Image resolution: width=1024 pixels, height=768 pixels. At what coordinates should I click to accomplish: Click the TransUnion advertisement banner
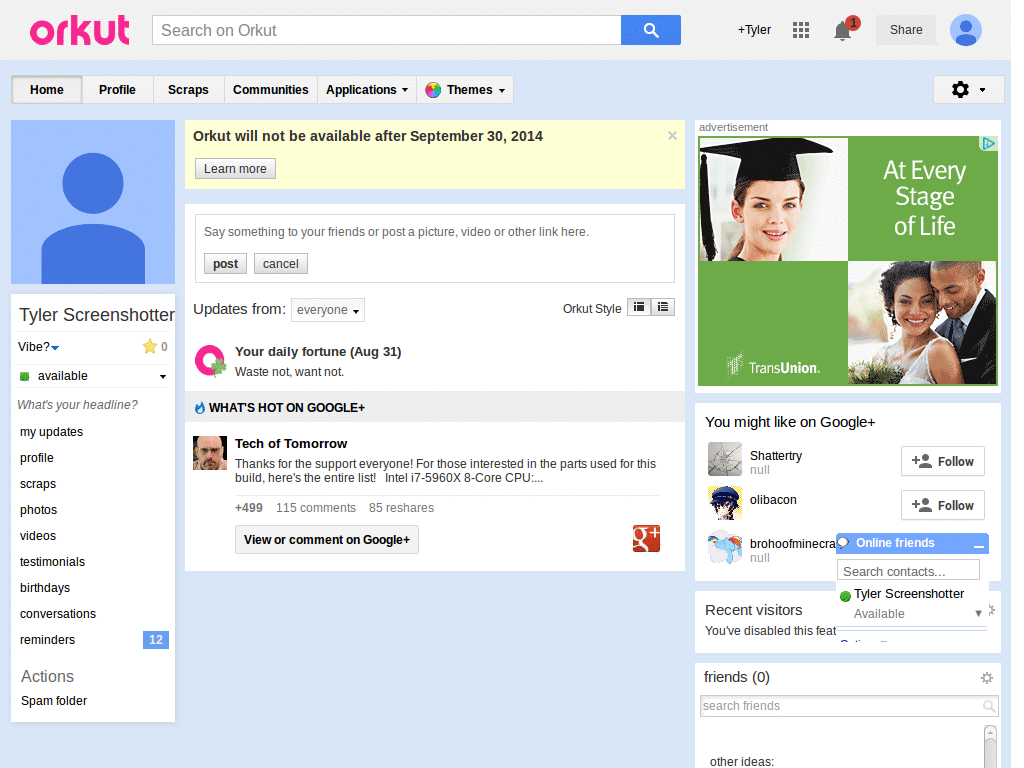[x=848, y=261]
